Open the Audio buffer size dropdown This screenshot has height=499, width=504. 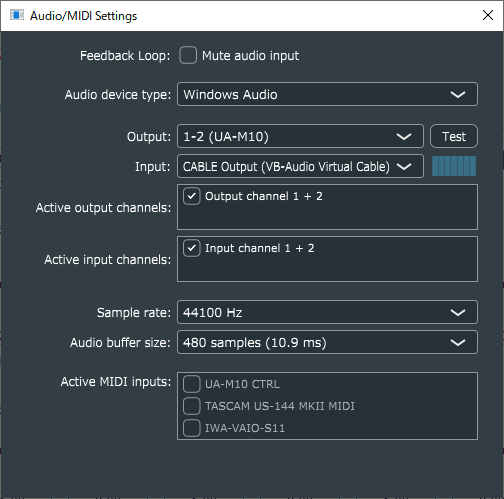tap(327, 342)
